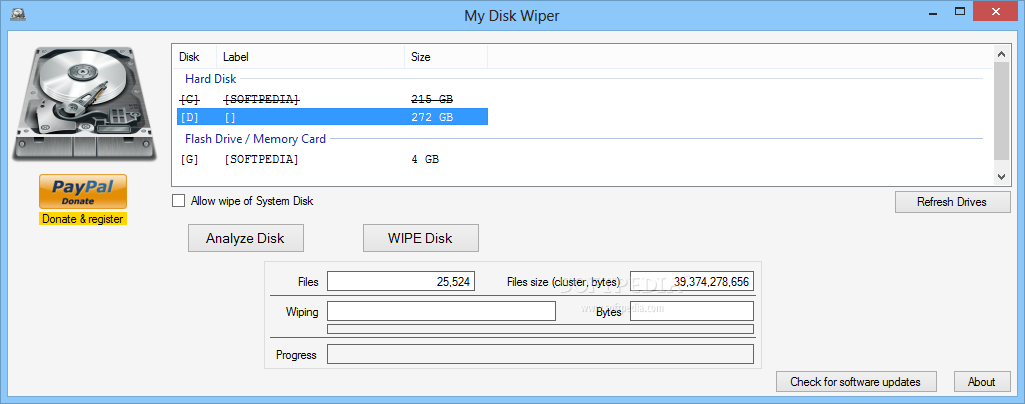Click the 4 GB size cell
Screen dimensions: 1025x404
(x=425, y=159)
